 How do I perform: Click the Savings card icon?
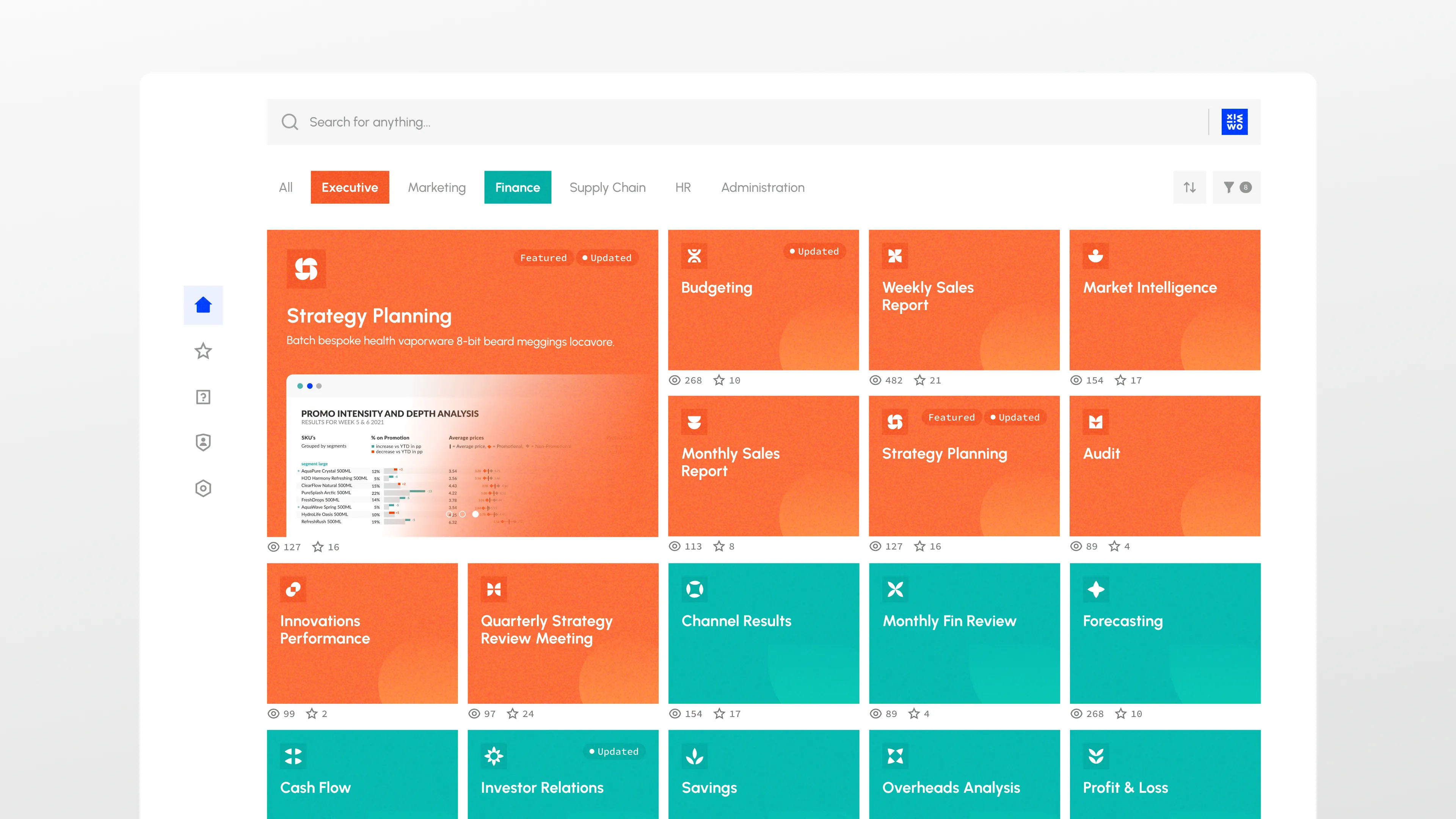[x=694, y=756]
